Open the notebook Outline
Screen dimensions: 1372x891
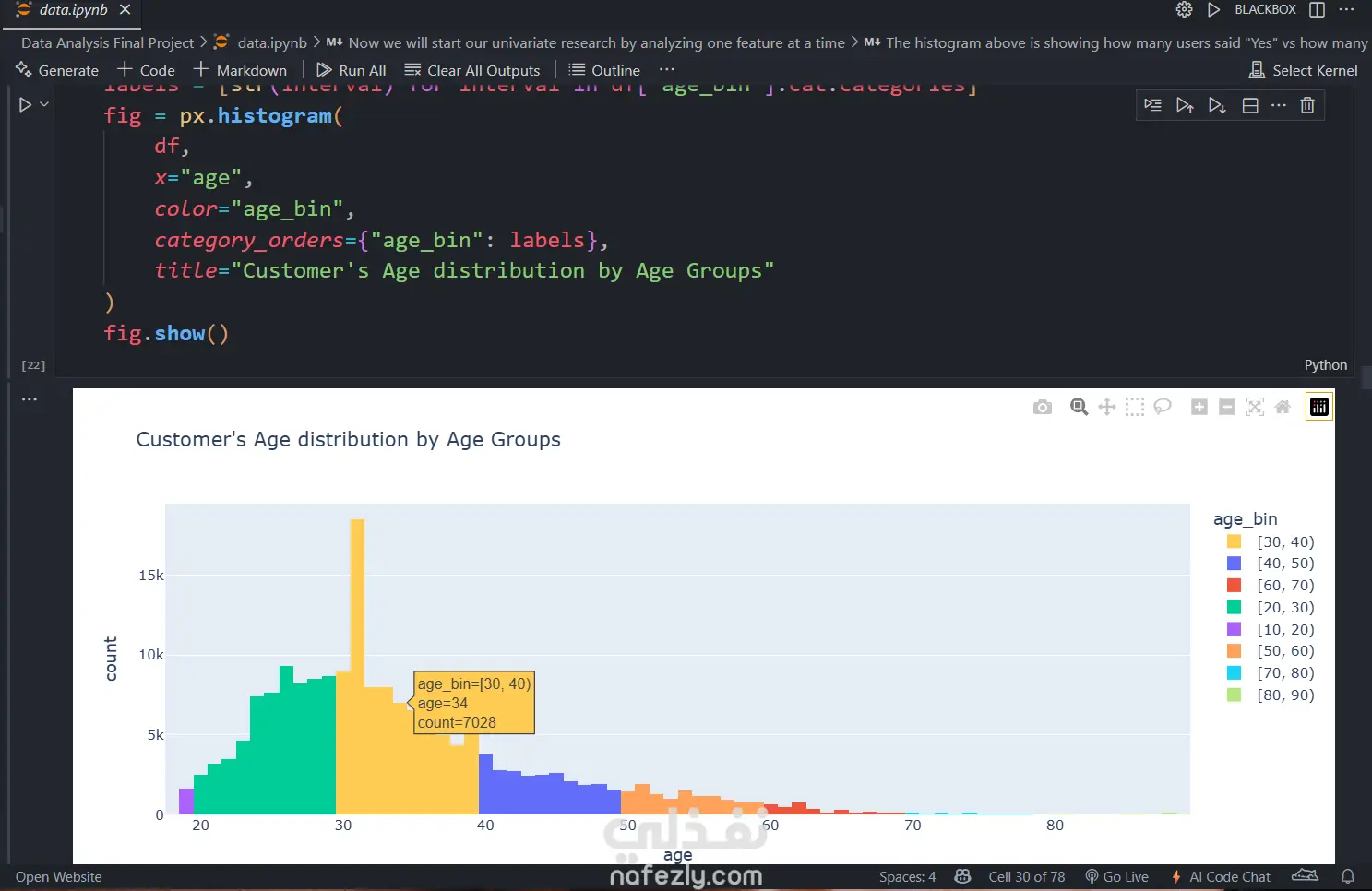point(604,70)
